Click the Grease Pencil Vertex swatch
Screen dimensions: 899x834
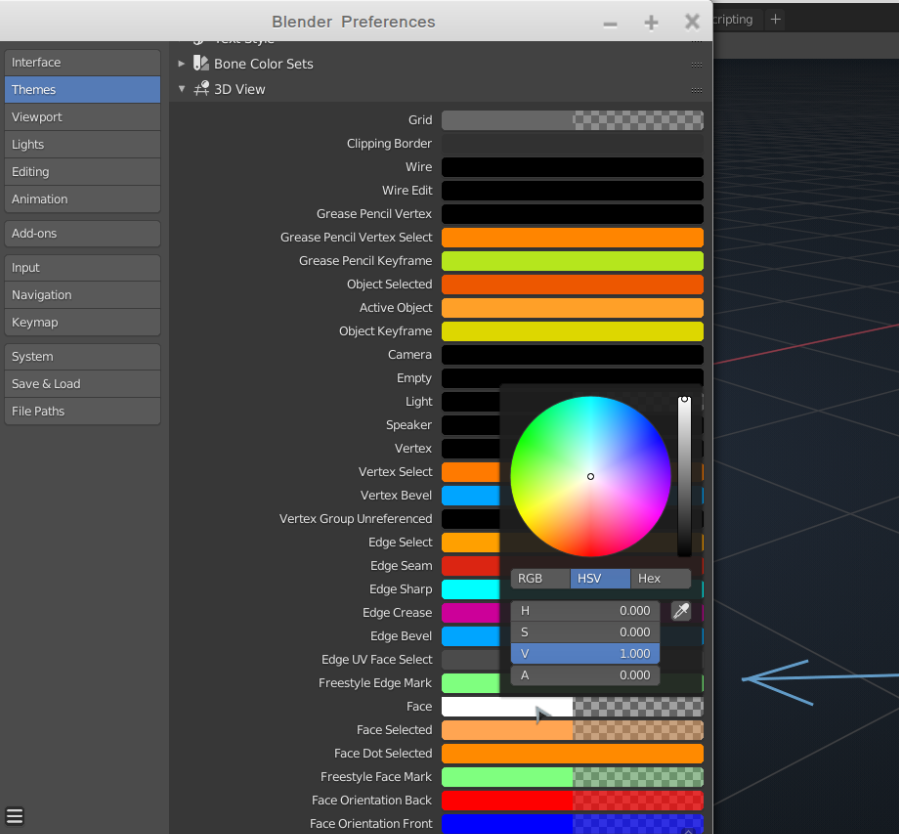572,214
